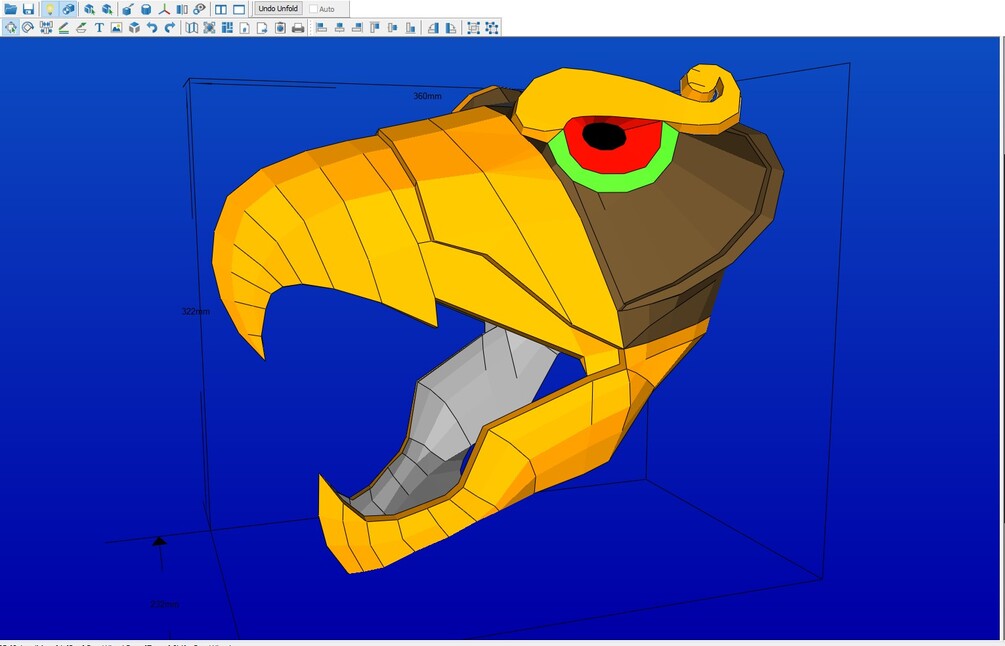
Task: Select the edge color paint tool
Action: 81,28
